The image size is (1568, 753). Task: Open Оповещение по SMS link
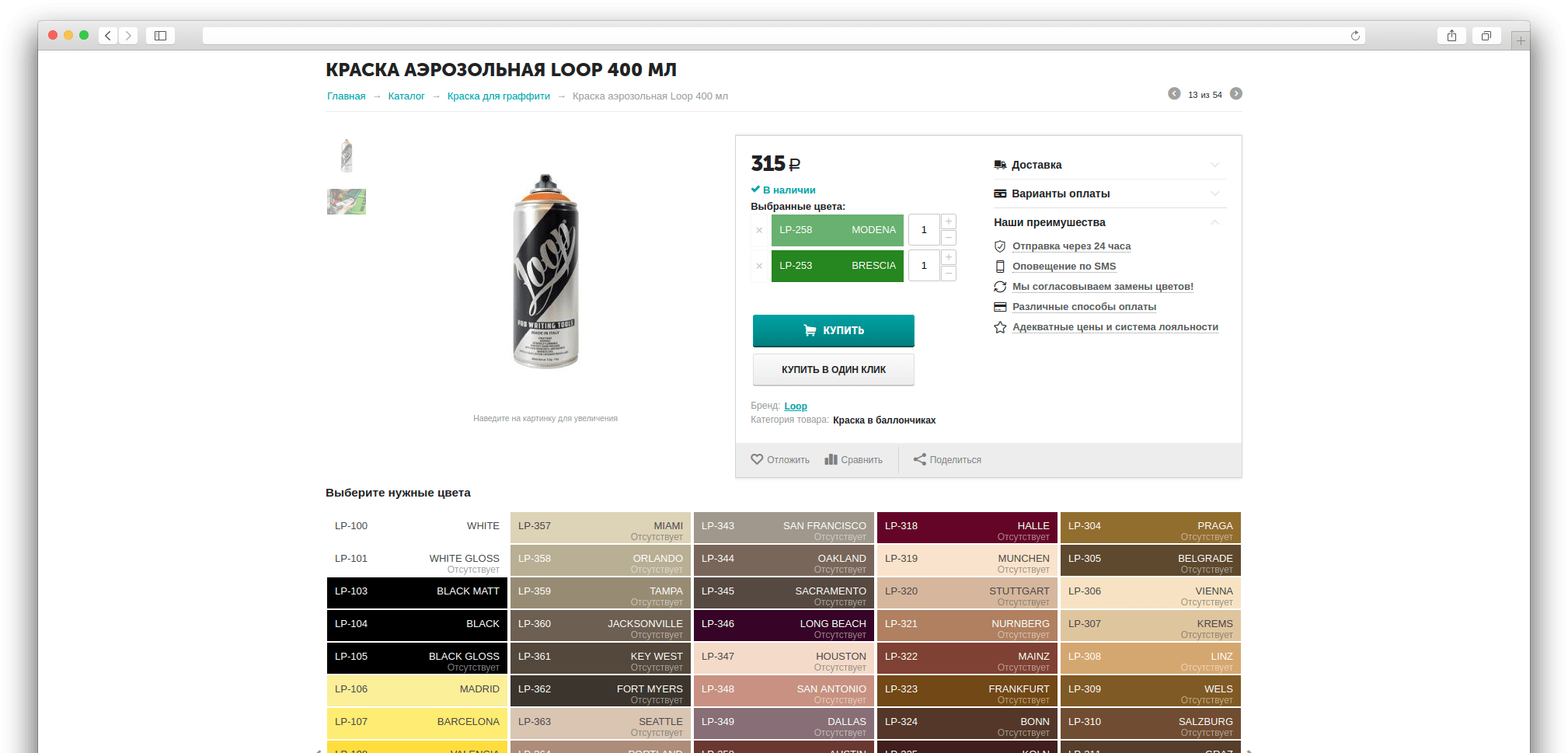[1064, 267]
